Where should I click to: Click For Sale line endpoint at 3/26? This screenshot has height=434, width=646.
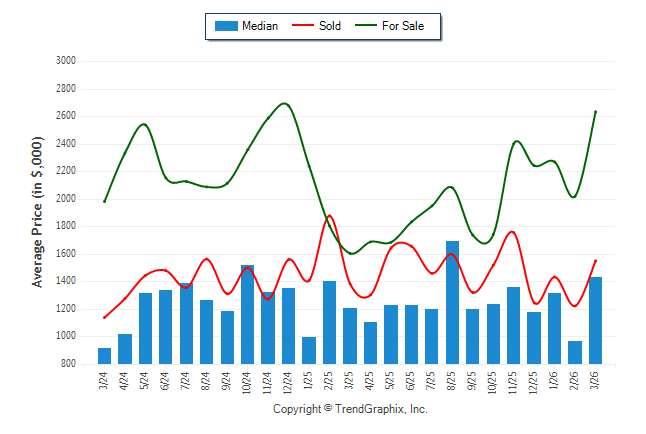[x=595, y=112]
